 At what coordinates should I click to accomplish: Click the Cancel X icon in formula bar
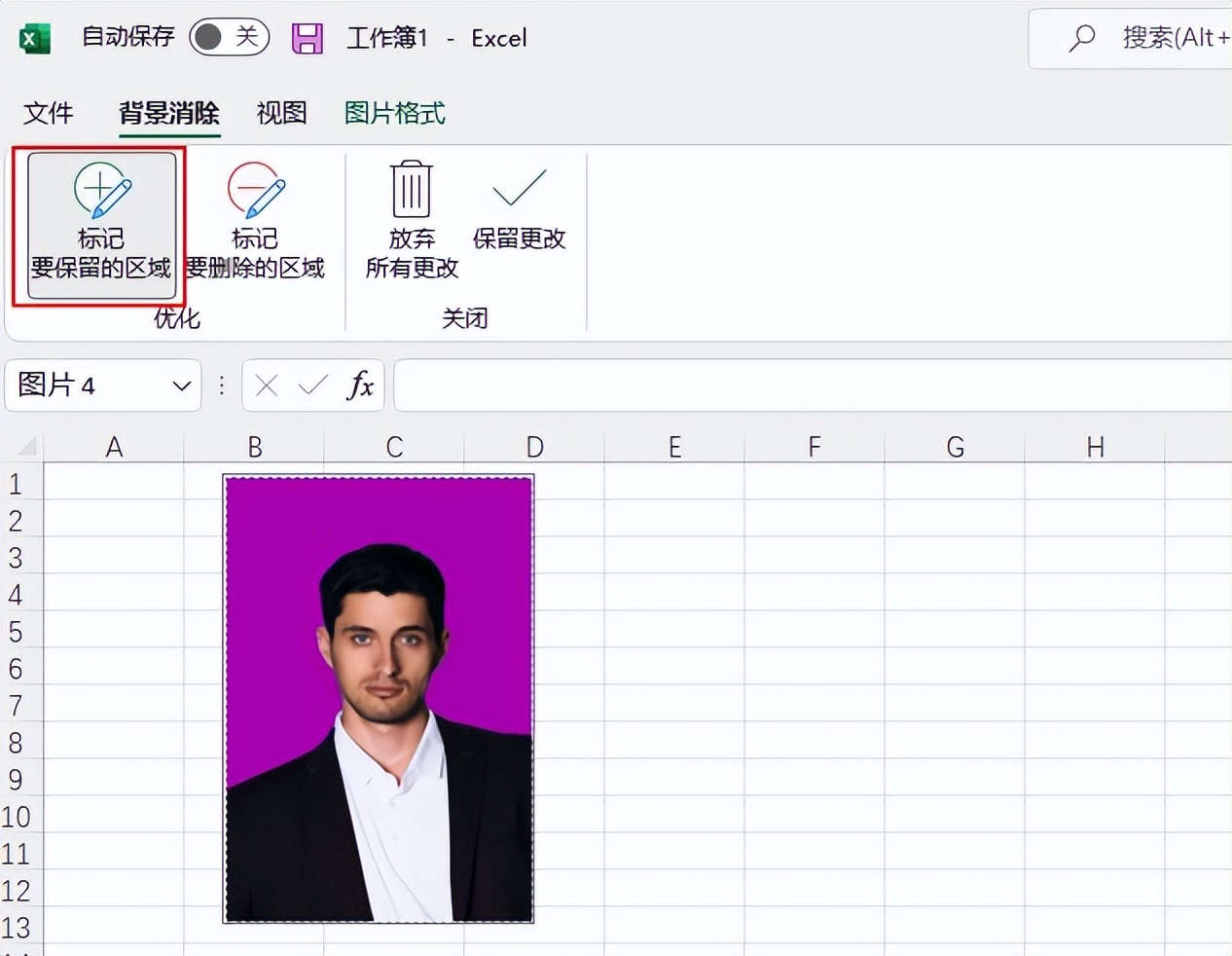[265, 386]
